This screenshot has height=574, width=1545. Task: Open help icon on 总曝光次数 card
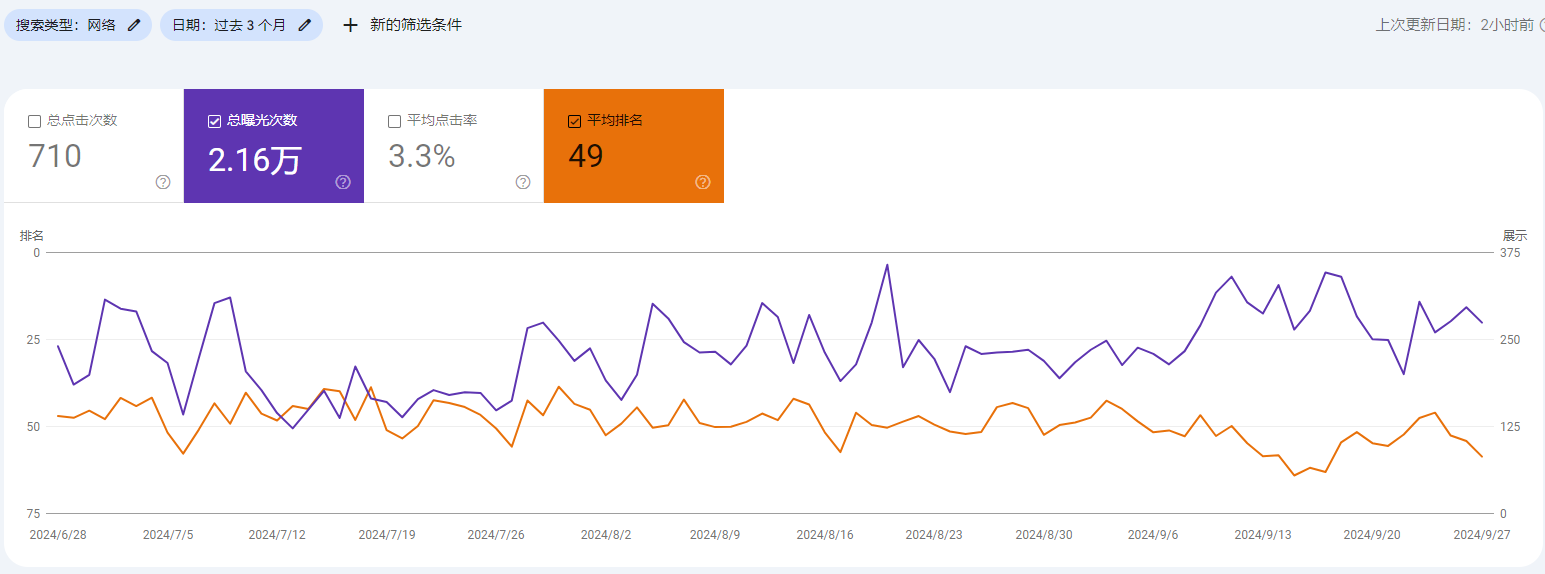(x=343, y=182)
